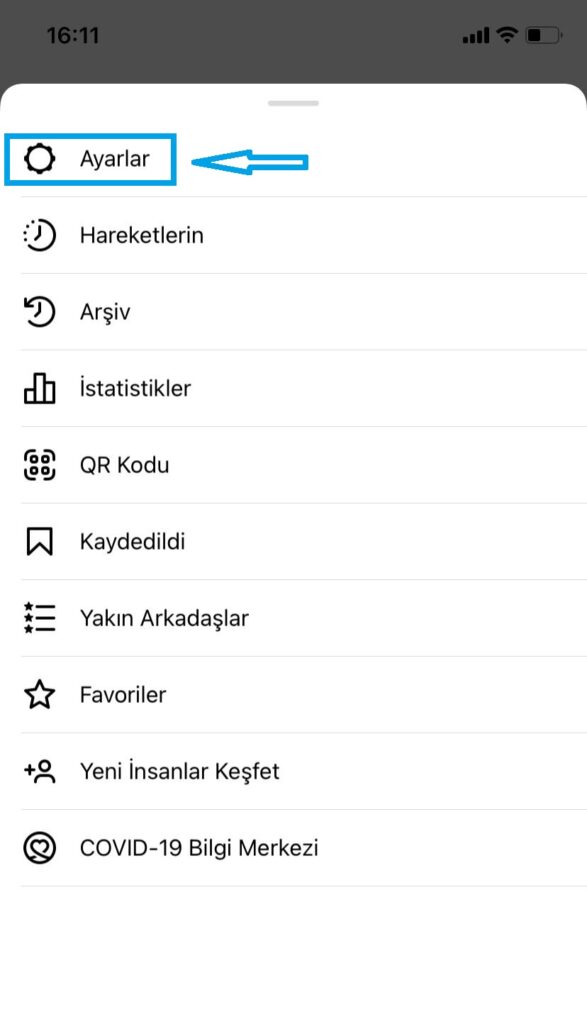The height and width of the screenshot is (1024, 587).
Task: Tap the Arşiv history icon
Action: point(39,312)
